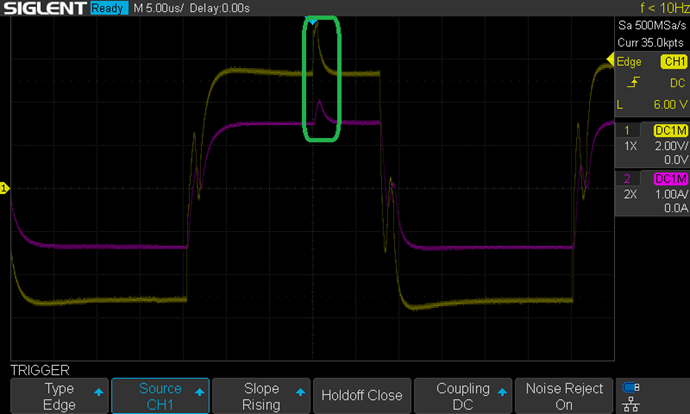Click the rising edge slope icon

click(x=633, y=83)
